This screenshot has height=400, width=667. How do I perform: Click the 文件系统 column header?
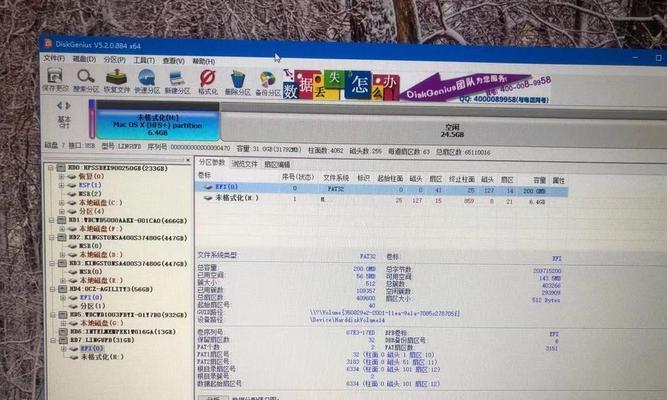pyautogui.click(x=336, y=178)
